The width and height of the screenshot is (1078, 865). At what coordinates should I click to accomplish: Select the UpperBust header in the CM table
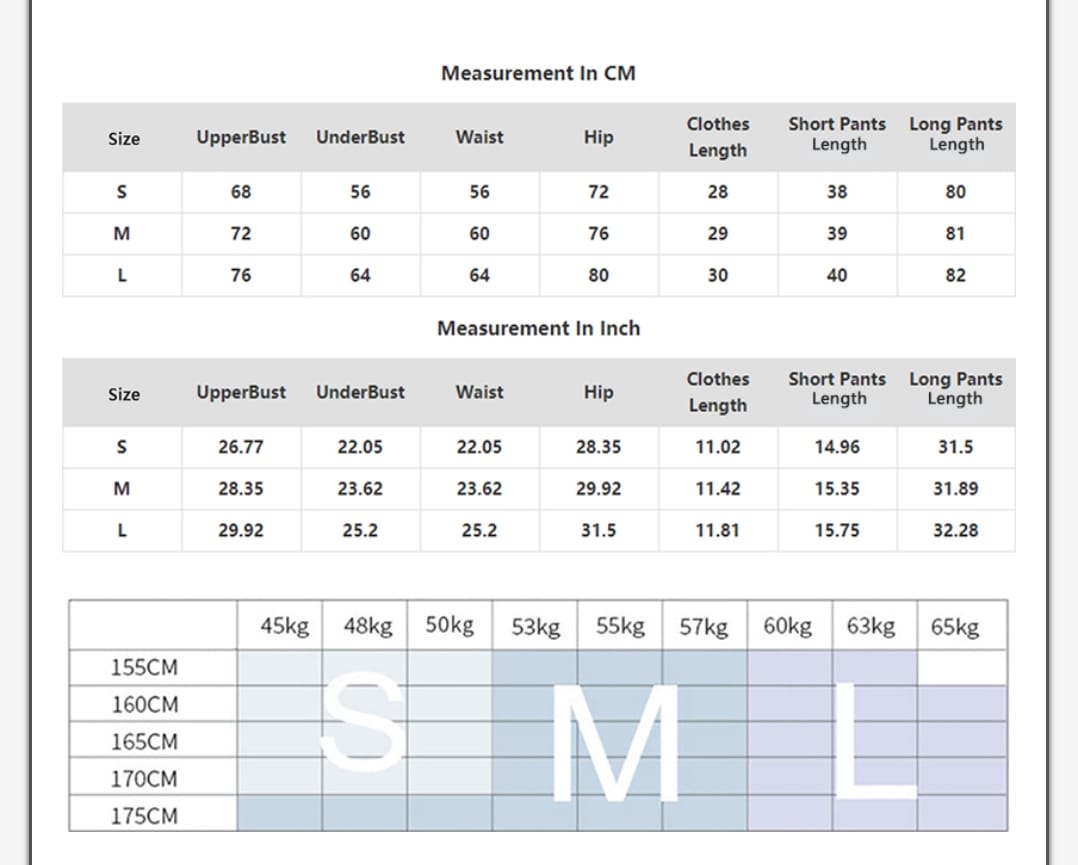241,138
